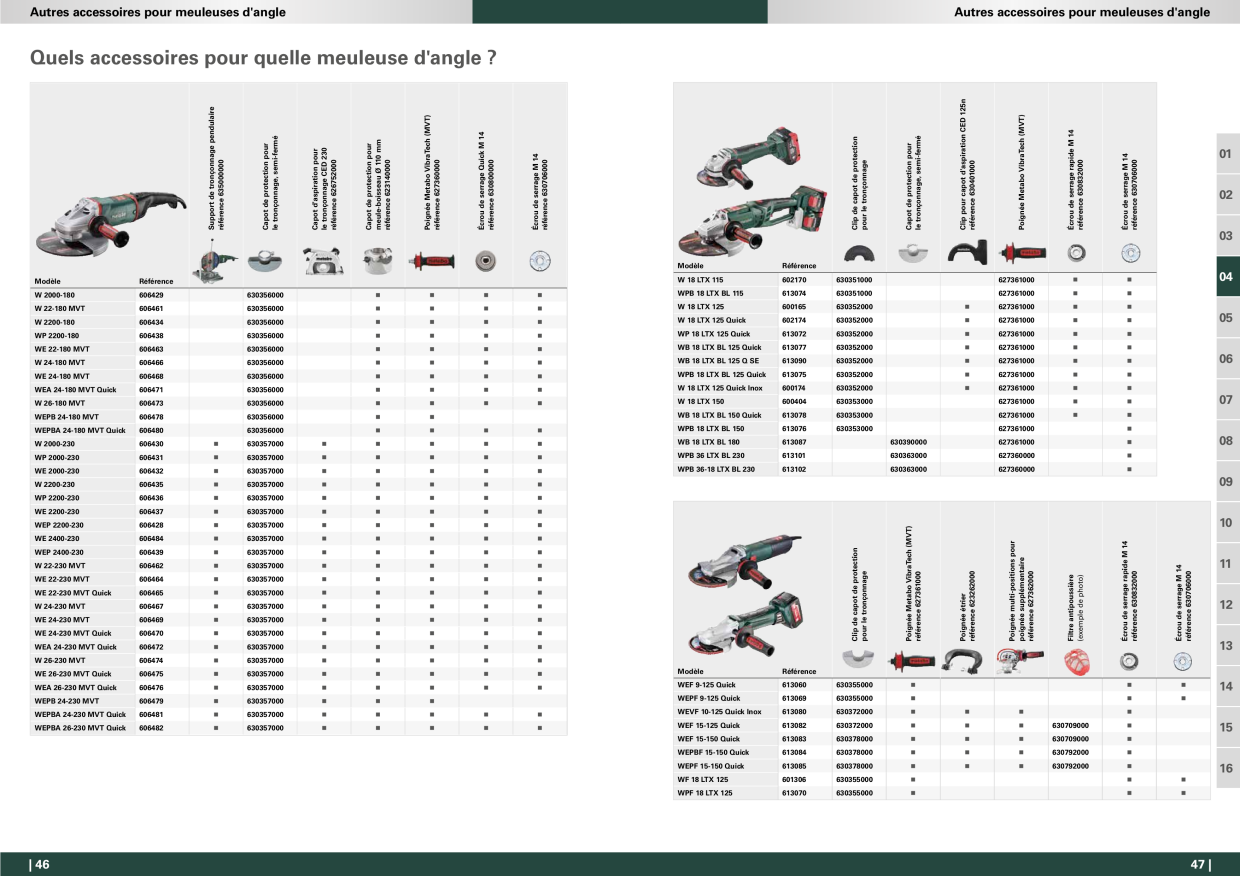Open section tab 05

(x=1226, y=318)
